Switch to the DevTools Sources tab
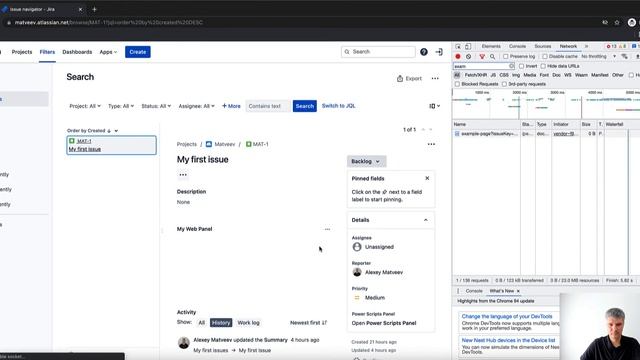 tap(543, 47)
